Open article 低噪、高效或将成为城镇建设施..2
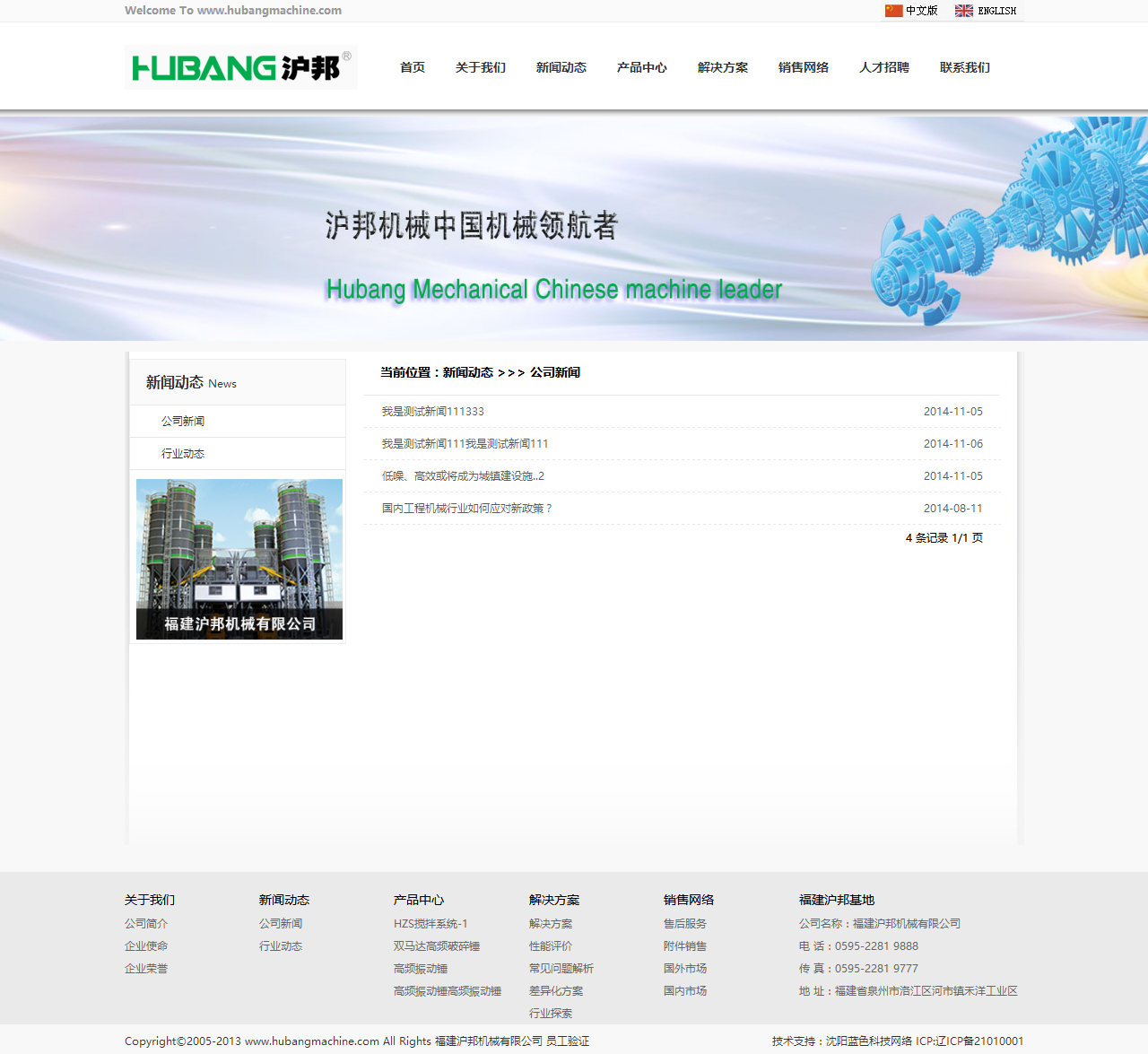The image size is (1148, 1054). tap(463, 476)
